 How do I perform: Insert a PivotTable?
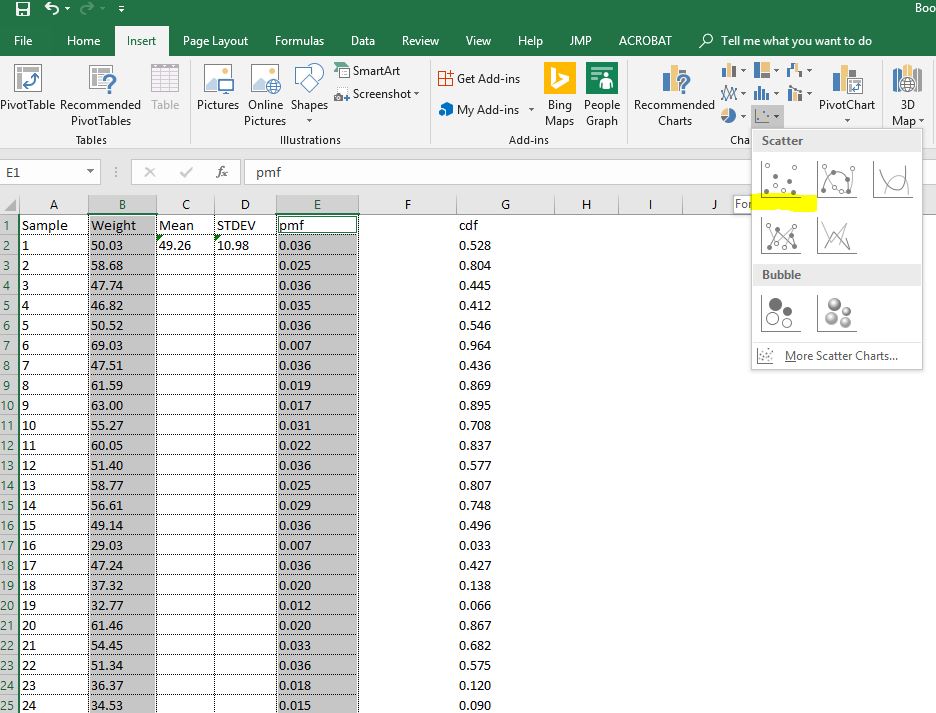(27, 88)
